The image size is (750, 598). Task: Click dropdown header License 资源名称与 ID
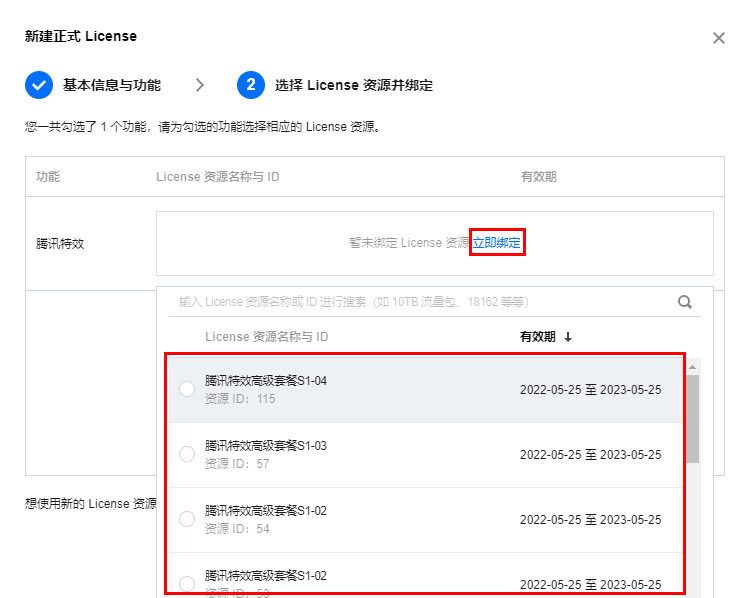[266, 337]
